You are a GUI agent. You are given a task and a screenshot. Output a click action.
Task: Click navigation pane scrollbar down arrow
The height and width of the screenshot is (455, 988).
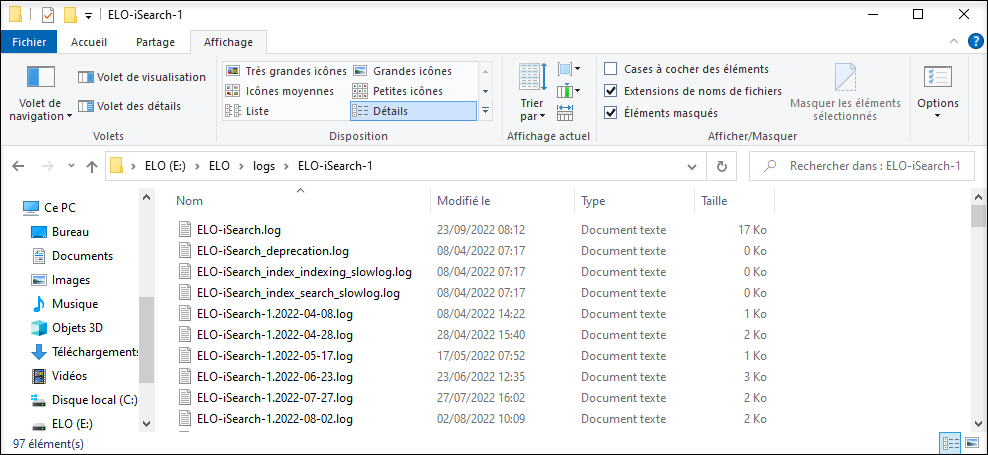(146, 423)
